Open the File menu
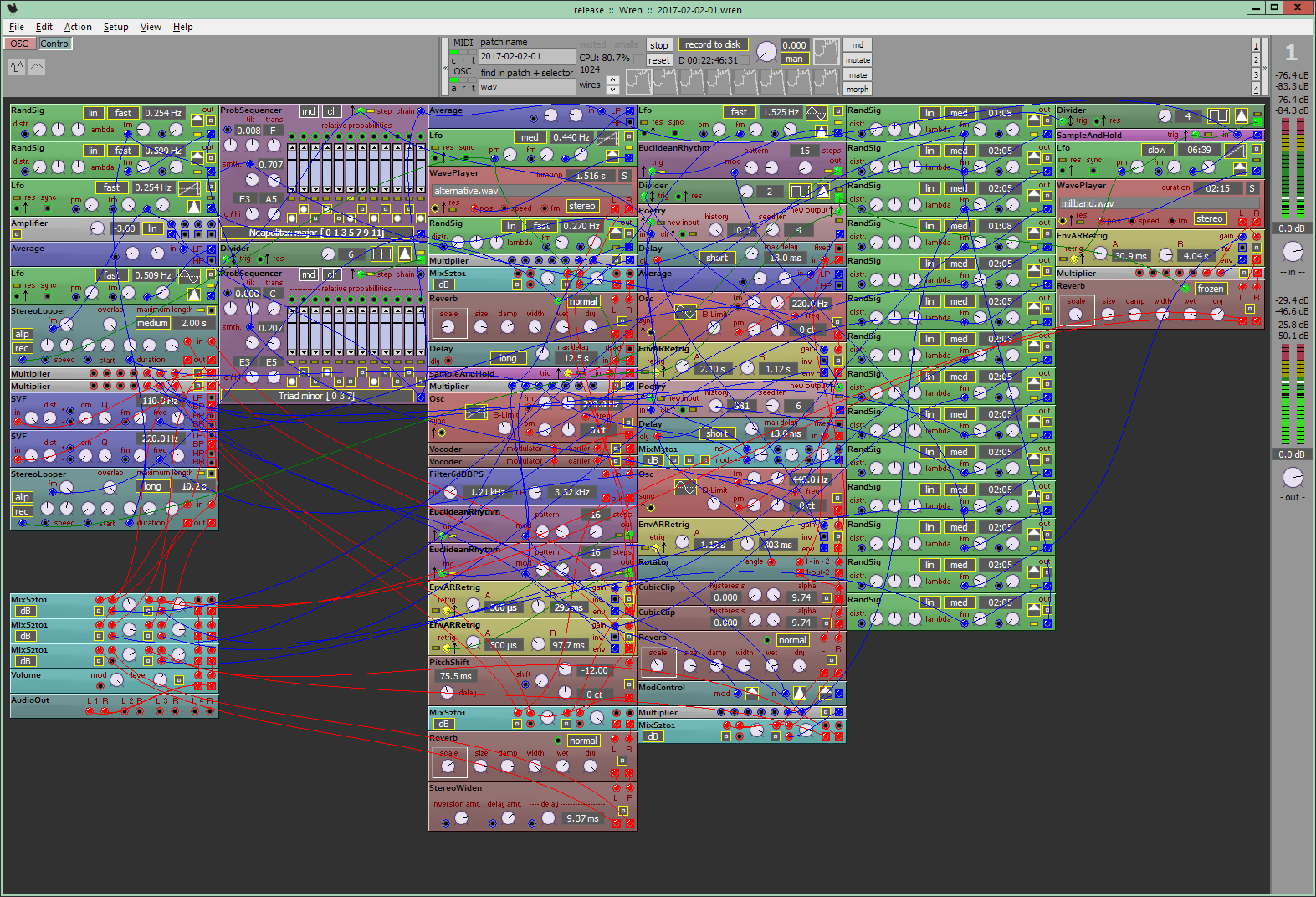 (17, 27)
